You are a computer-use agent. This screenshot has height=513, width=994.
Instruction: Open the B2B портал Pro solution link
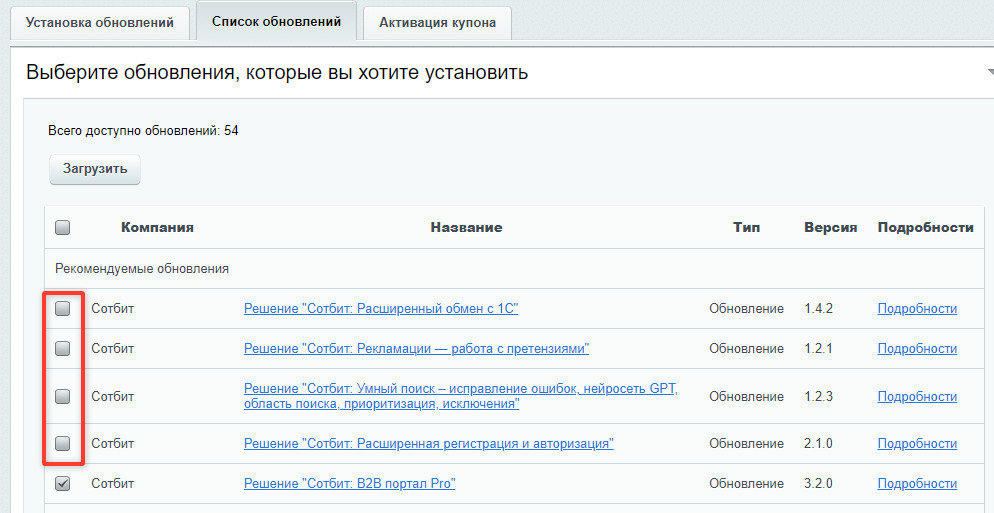pos(350,483)
